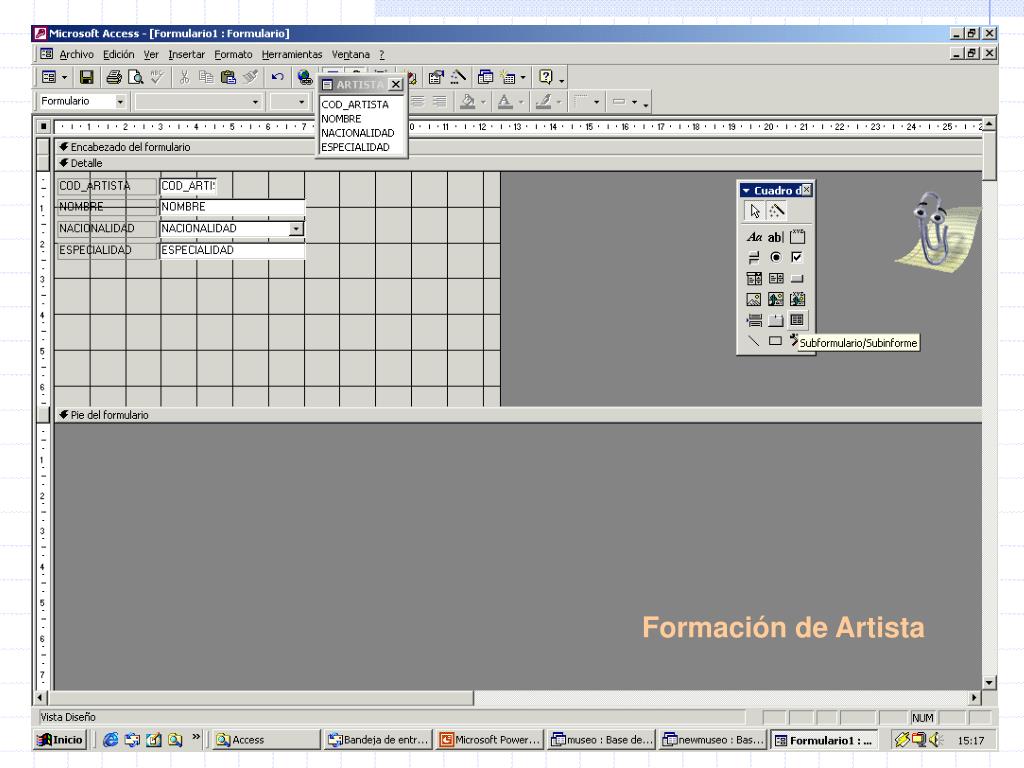The image size is (1024, 768).
Task: Click the Font color 'A' button
Action: tap(505, 101)
